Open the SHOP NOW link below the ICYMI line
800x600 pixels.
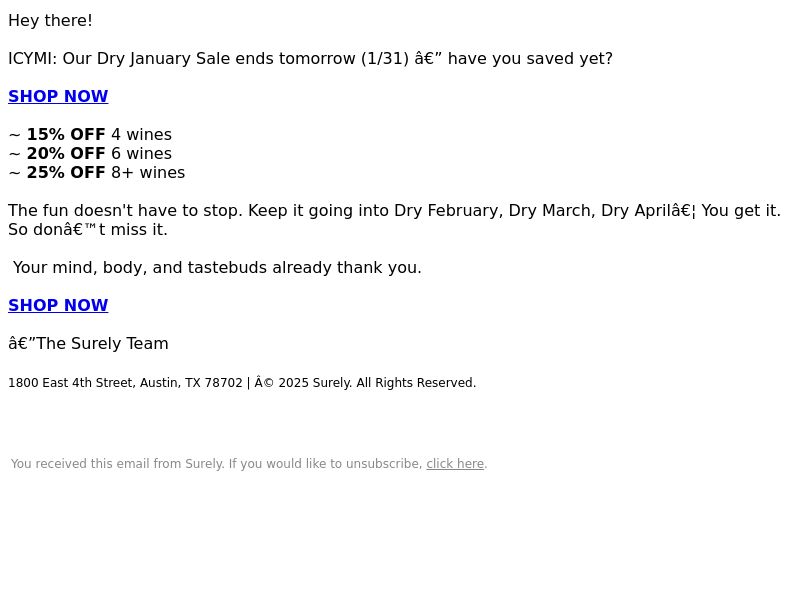[x=58, y=96]
